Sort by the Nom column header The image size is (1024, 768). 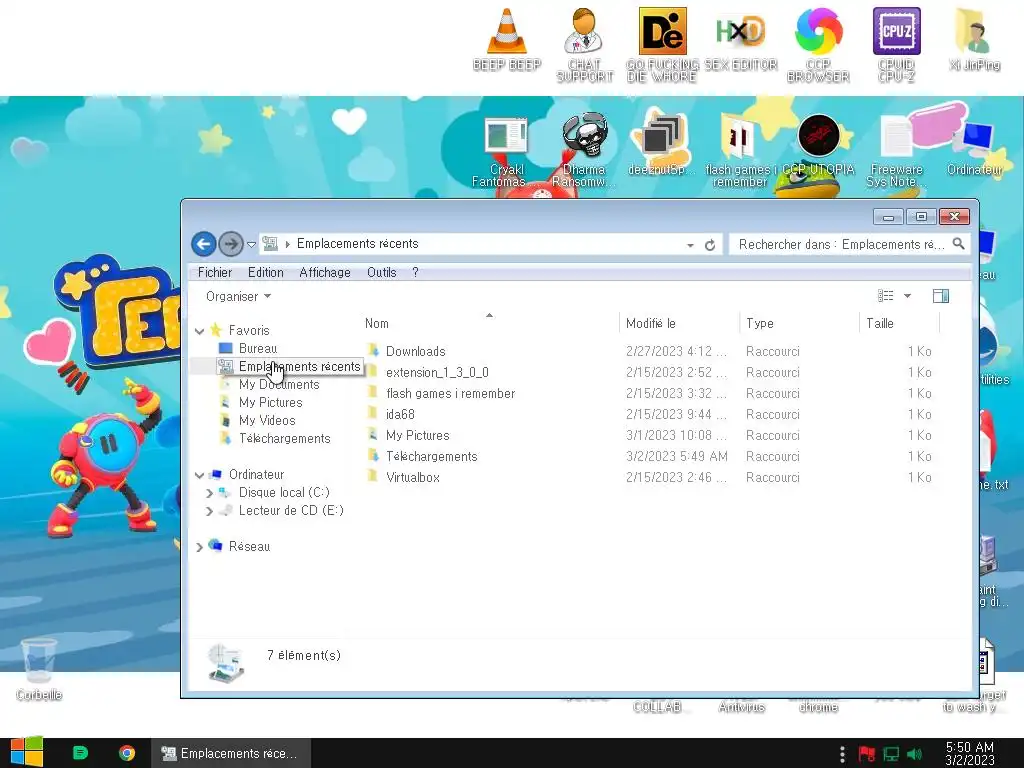pos(489,323)
